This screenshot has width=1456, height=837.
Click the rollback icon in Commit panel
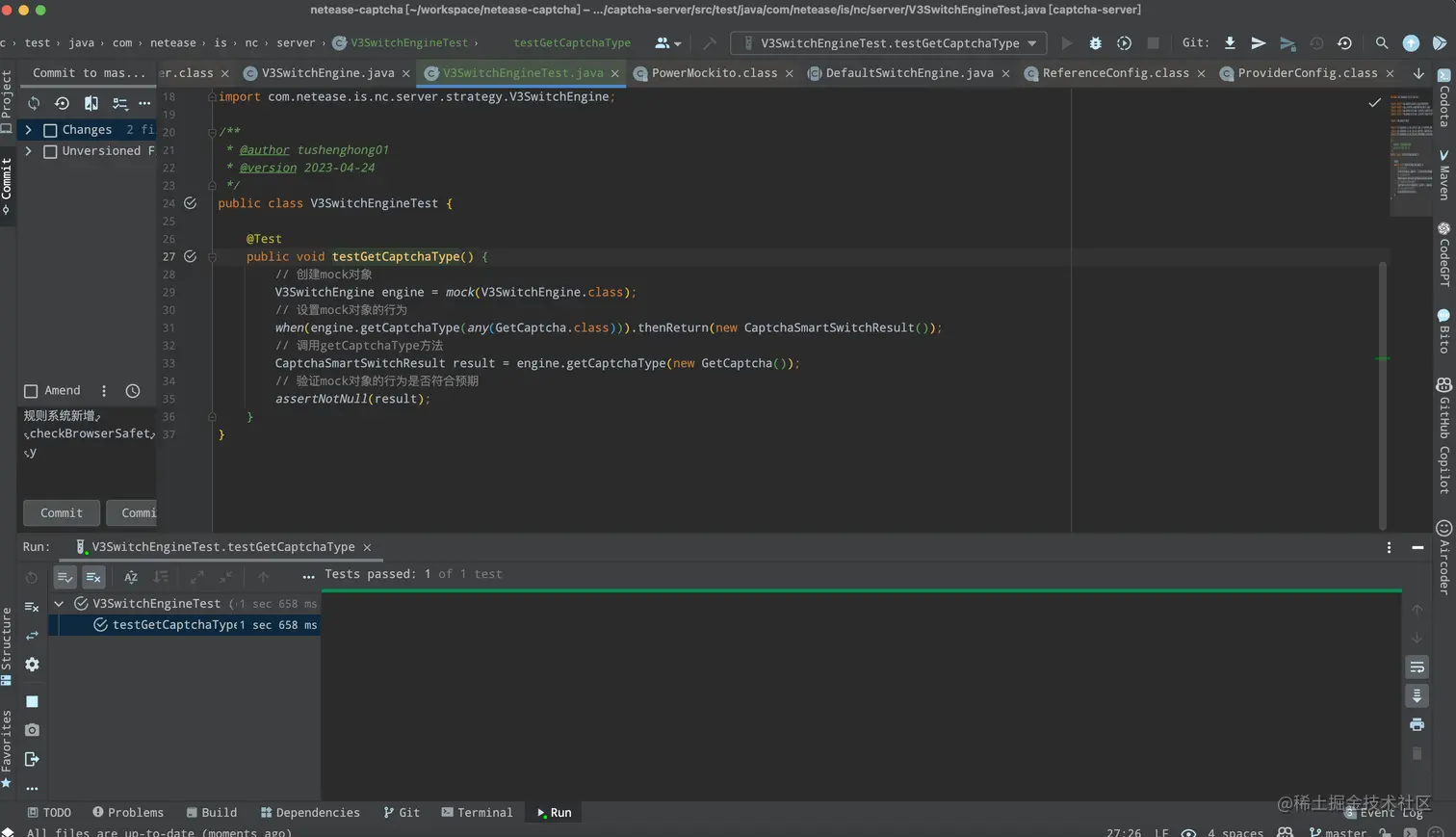tap(62, 103)
